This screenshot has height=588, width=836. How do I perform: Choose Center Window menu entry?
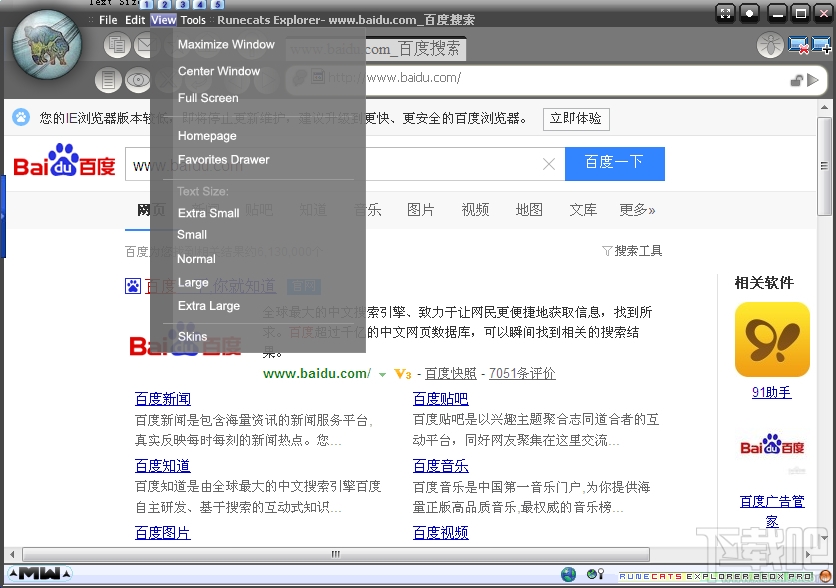tap(219, 71)
